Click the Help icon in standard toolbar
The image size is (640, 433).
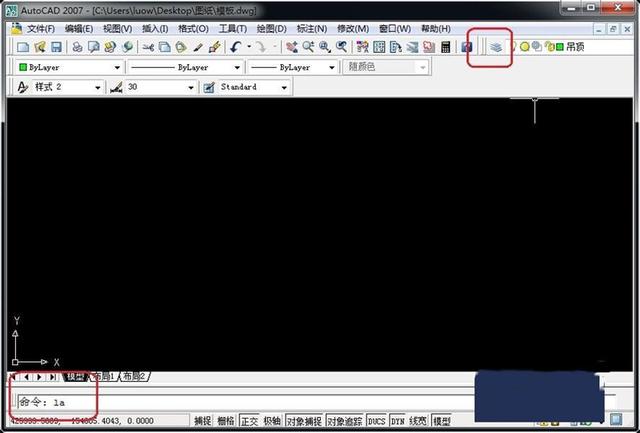click(x=467, y=47)
